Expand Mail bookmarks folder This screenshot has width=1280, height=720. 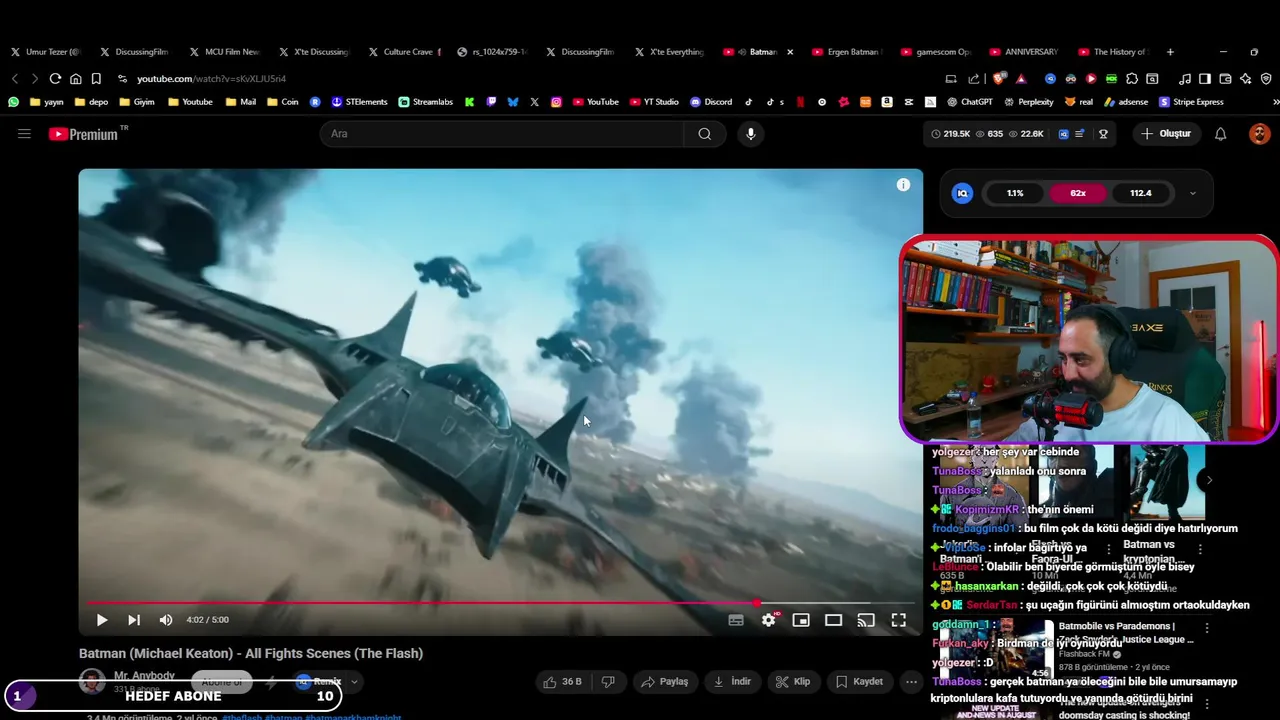[x=240, y=102]
